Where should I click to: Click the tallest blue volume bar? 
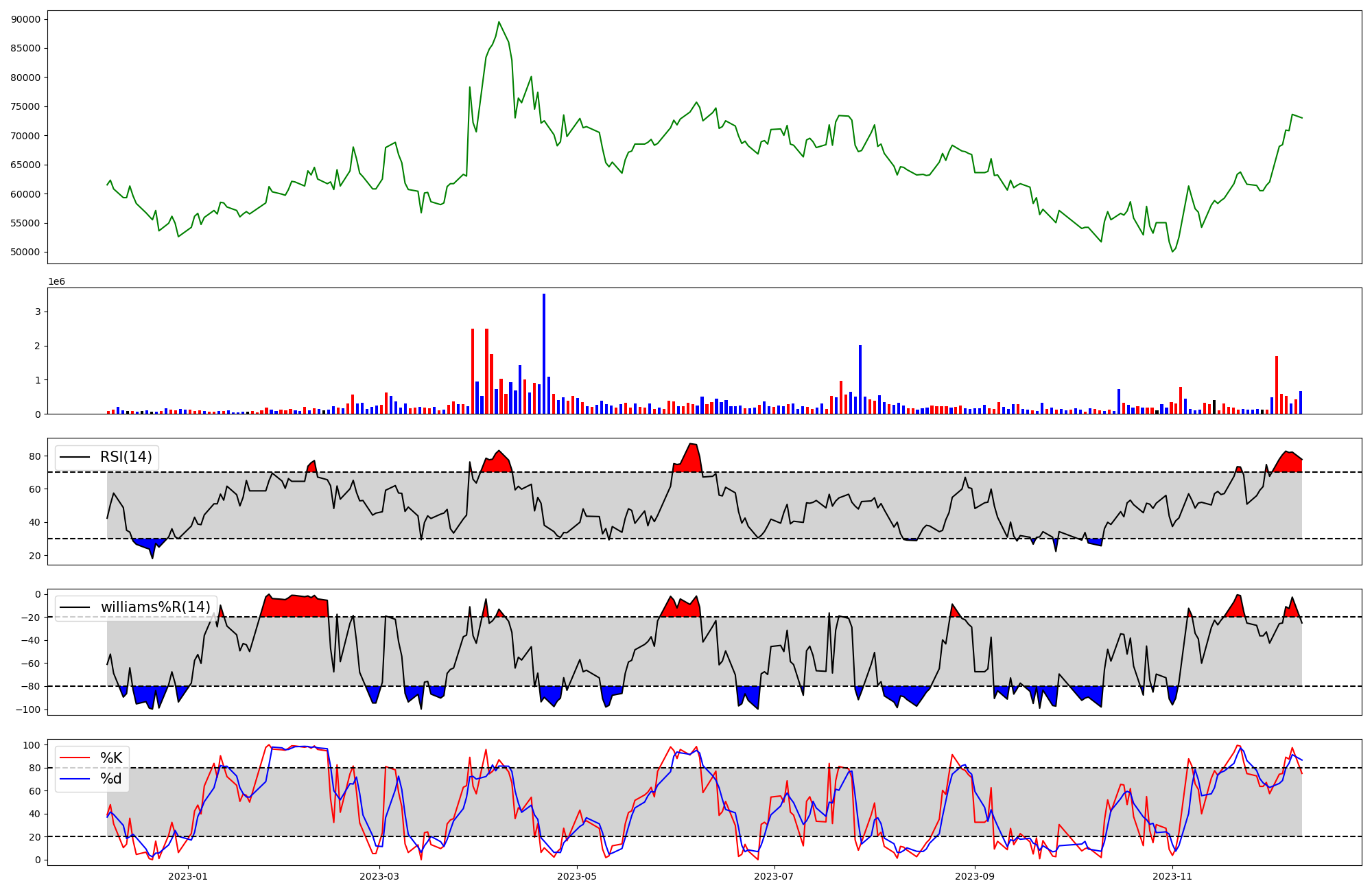tap(544, 353)
